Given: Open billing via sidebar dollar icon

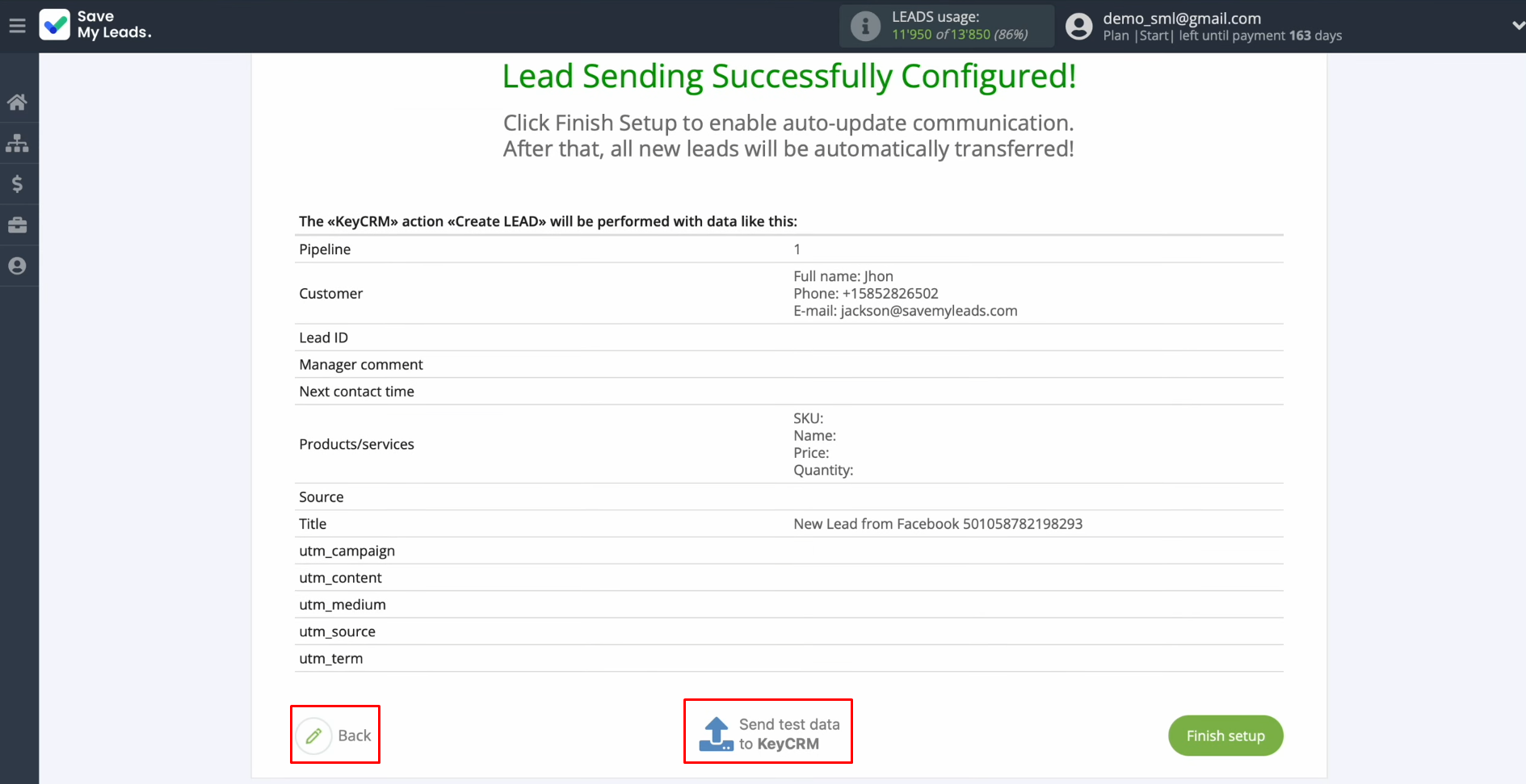Looking at the screenshot, I should pyautogui.click(x=17, y=184).
